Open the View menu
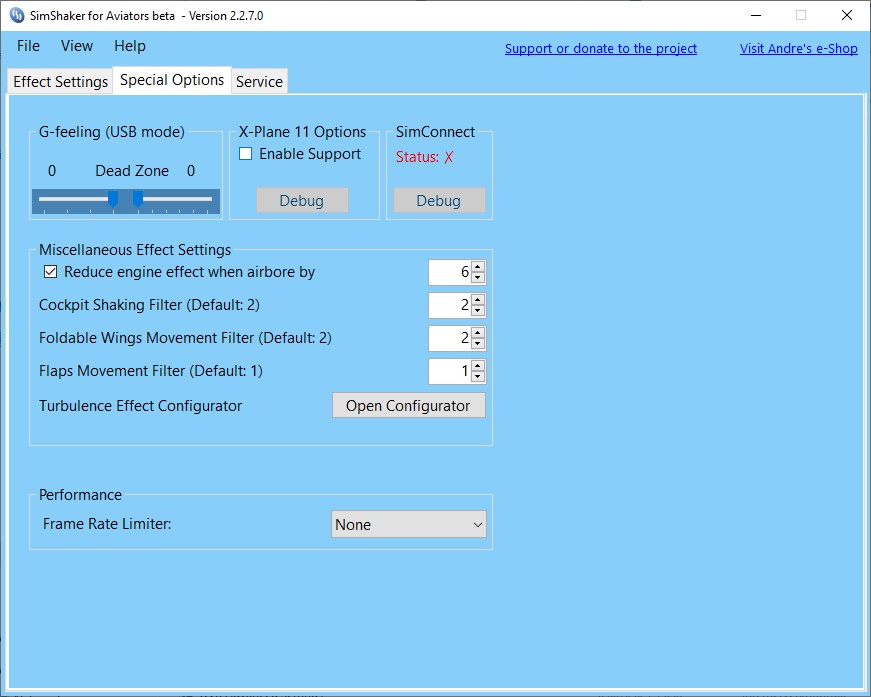 (x=76, y=46)
